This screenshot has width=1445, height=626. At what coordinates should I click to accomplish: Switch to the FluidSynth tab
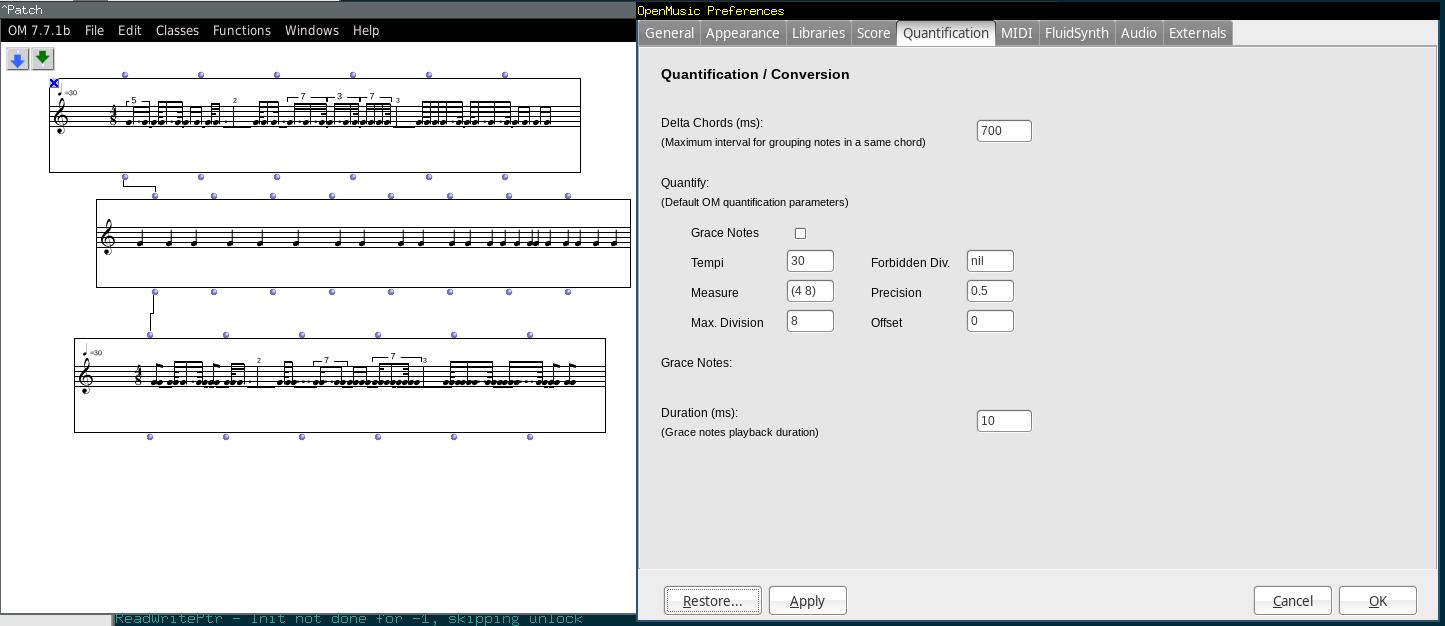click(1076, 33)
